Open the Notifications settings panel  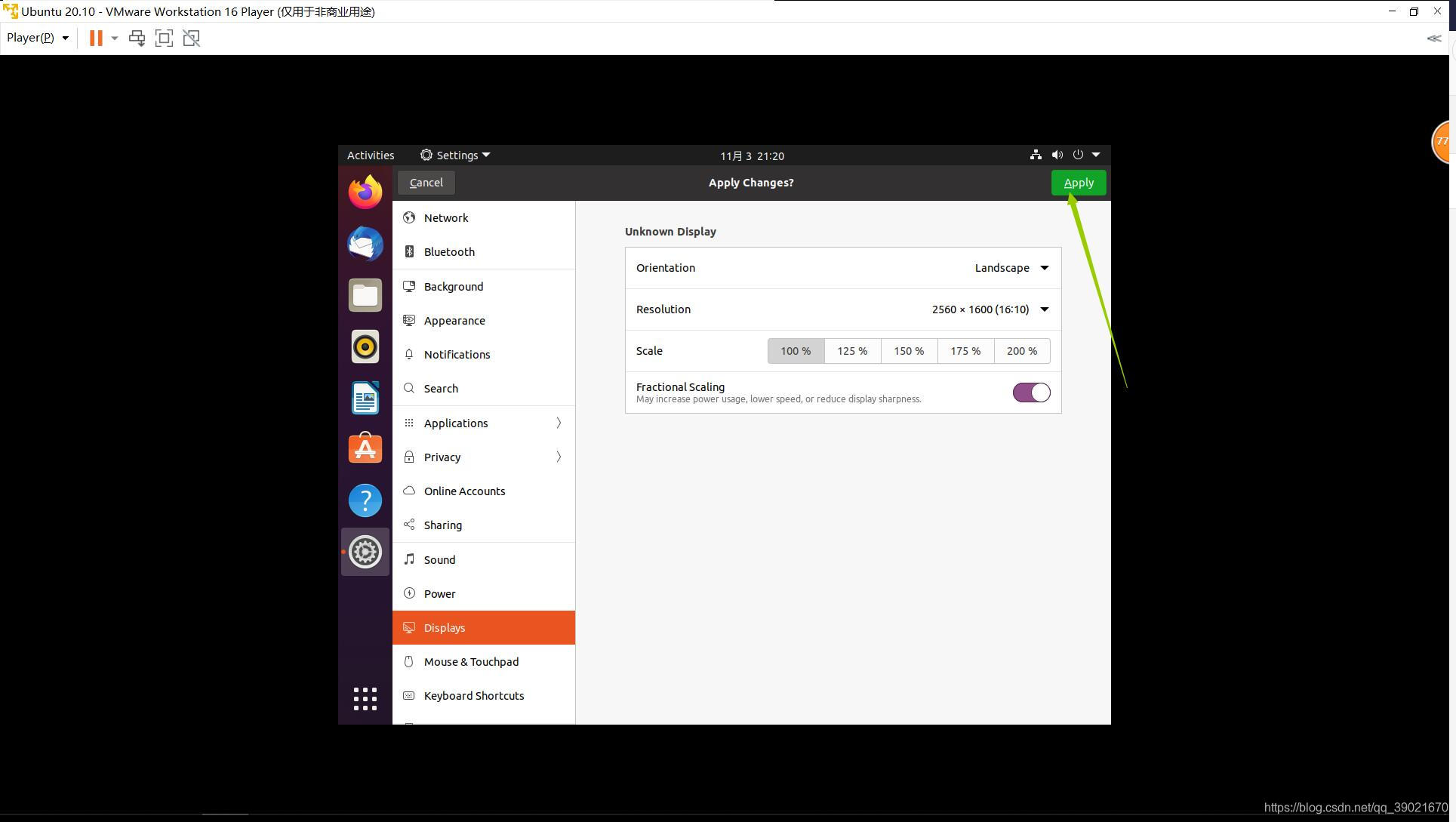tap(484, 354)
